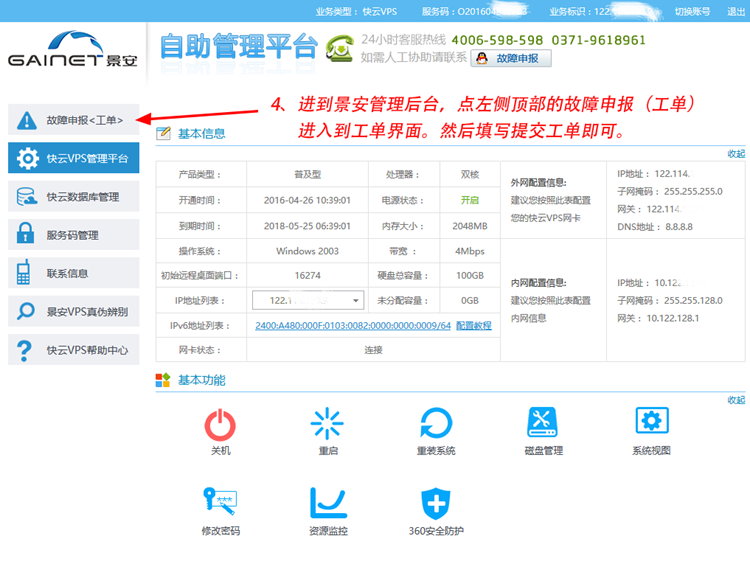Open the IP地址列表 dropdown
Image resolution: width=750 pixels, height=564 pixels.
coord(308,300)
